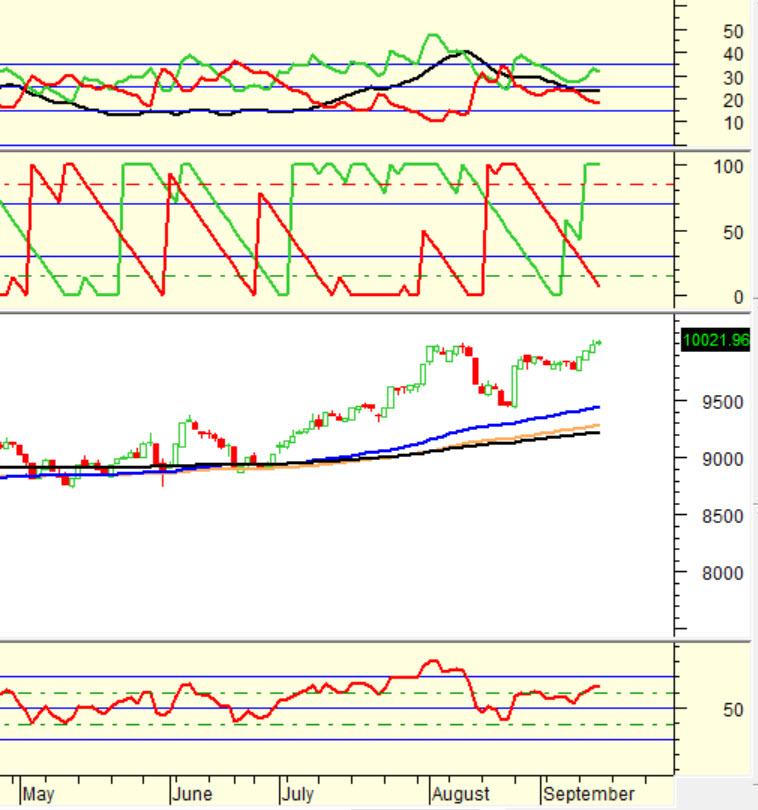Screen dimensions: 758x810
Task: Click the 30 value on ADX scale
Action: pos(733,78)
